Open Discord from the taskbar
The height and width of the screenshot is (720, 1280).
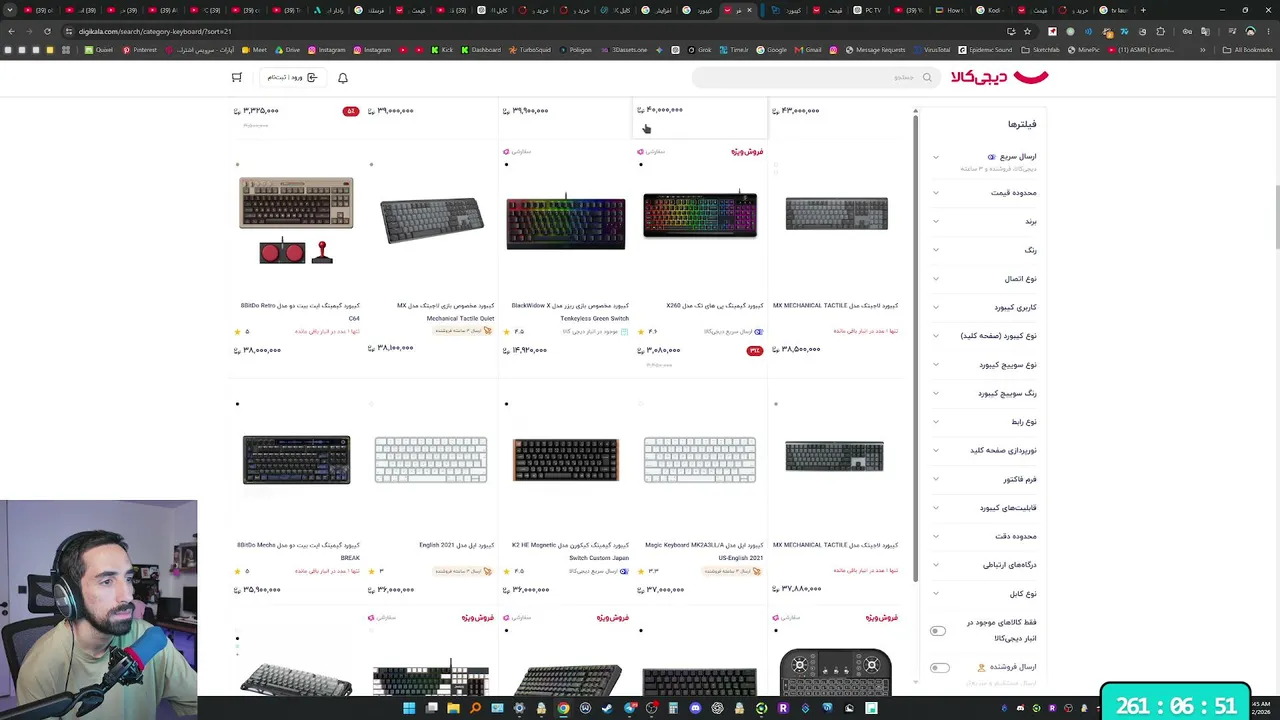[x=695, y=709]
